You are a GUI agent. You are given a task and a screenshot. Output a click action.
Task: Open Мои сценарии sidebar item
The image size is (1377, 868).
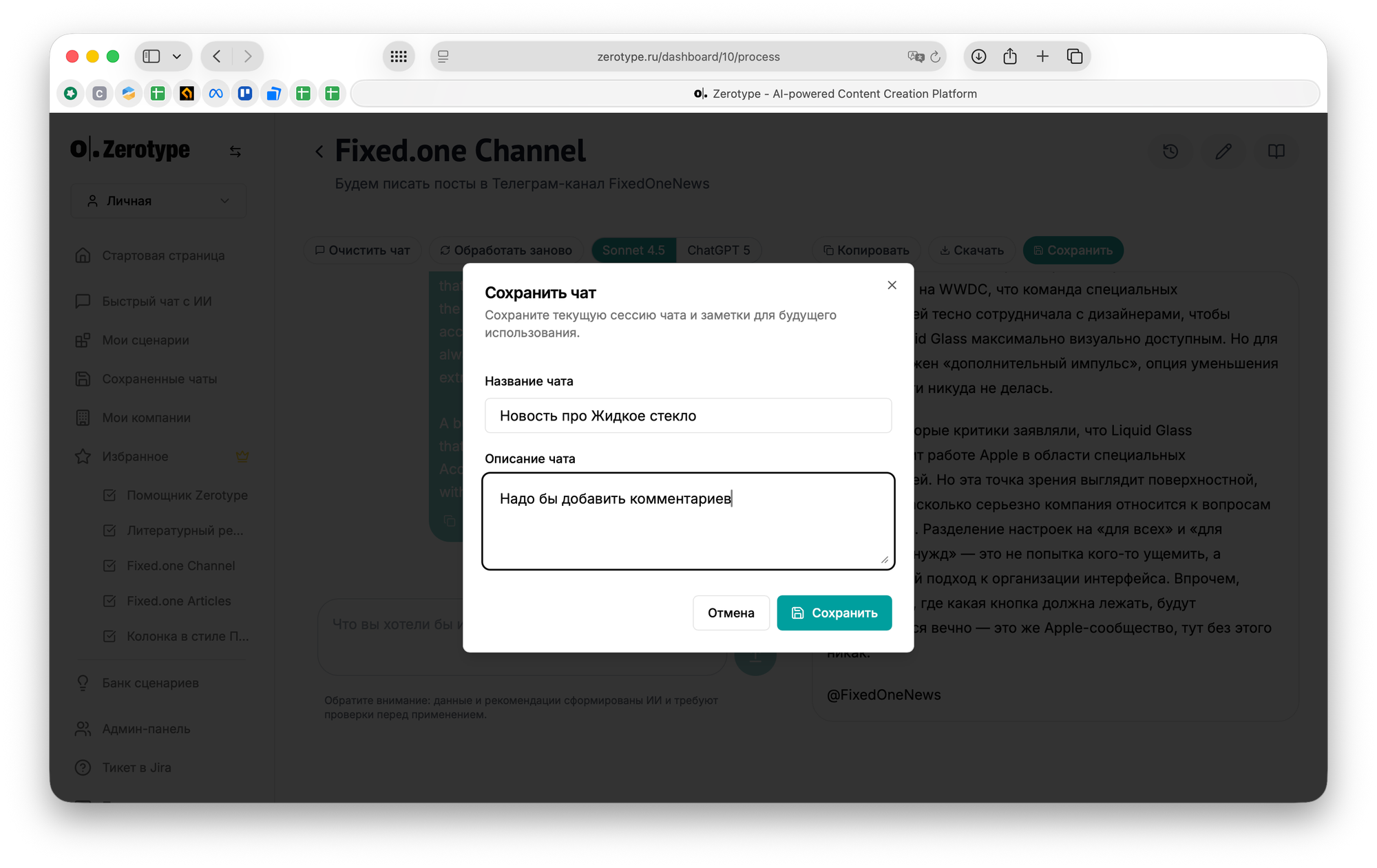coord(145,340)
